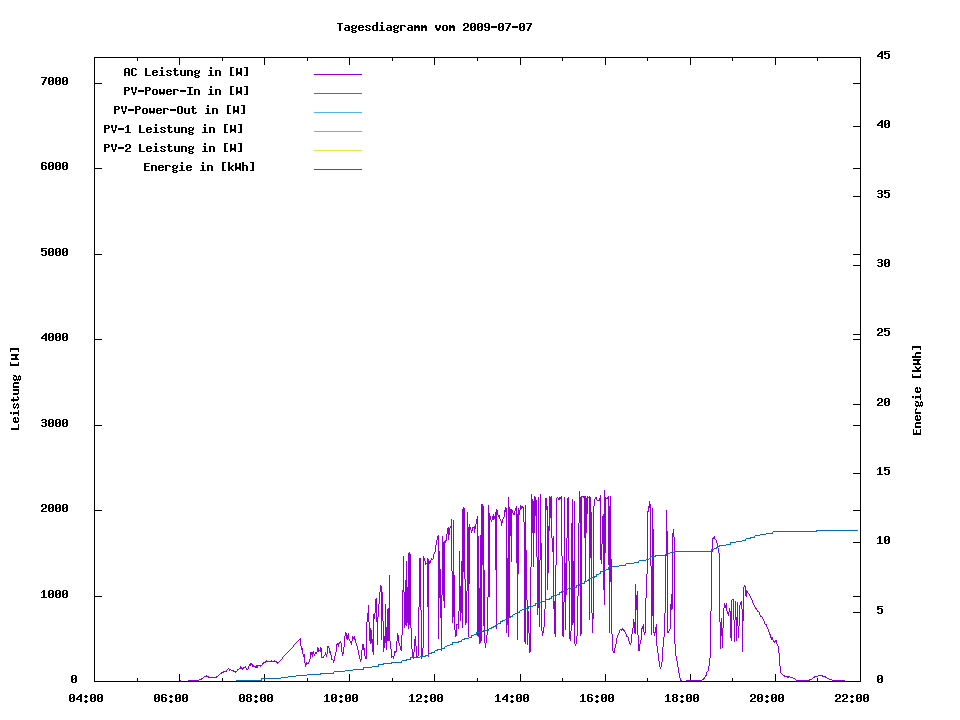Click the 2000 value on left axis

point(54,509)
